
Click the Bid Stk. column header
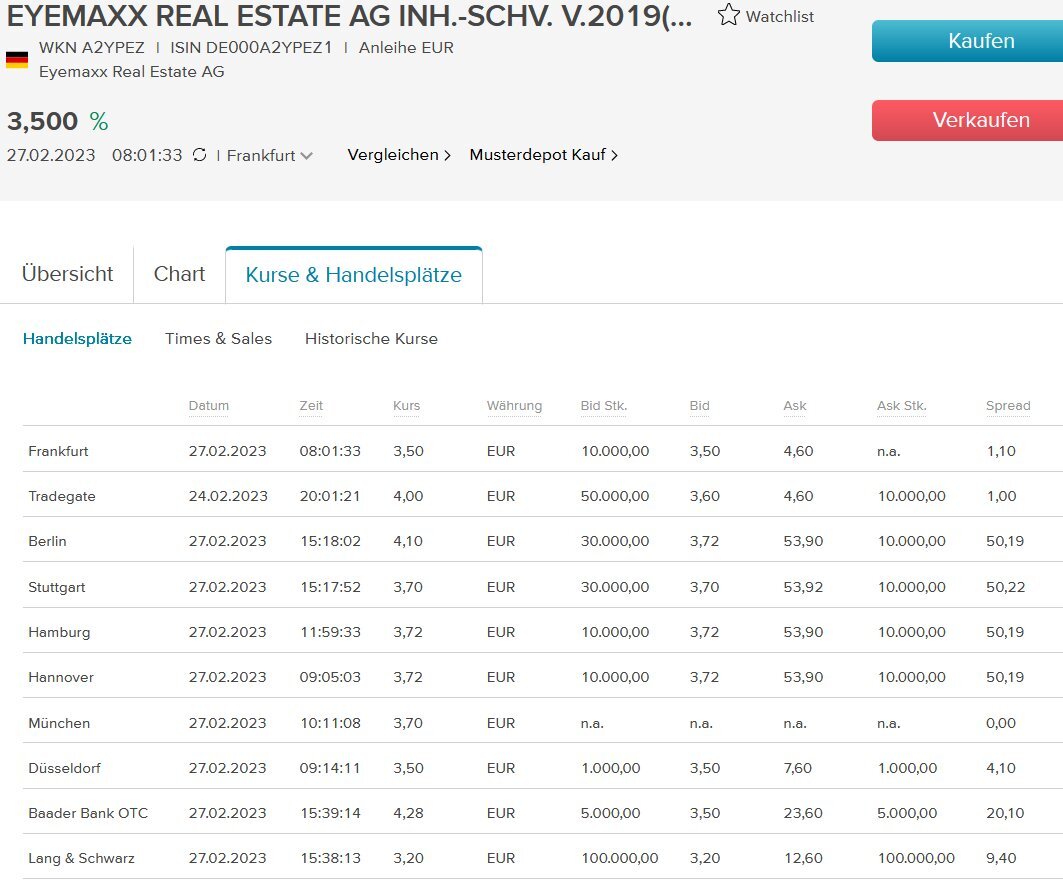click(604, 405)
